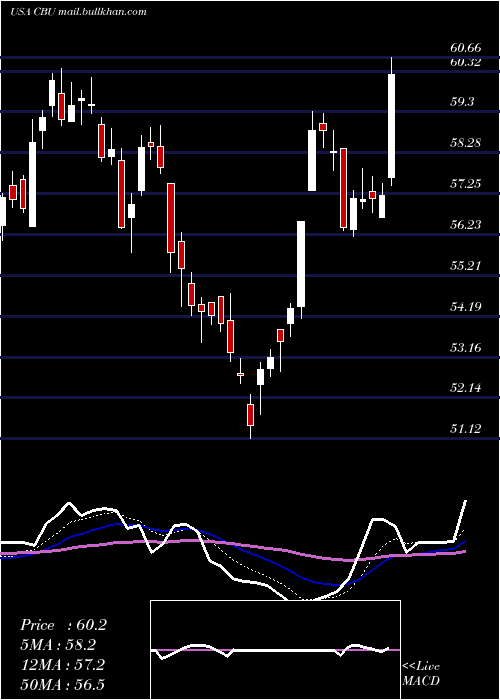Click the '5MA : 58.2' readout
Screen dimensions: 500x700
pos(58,645)
